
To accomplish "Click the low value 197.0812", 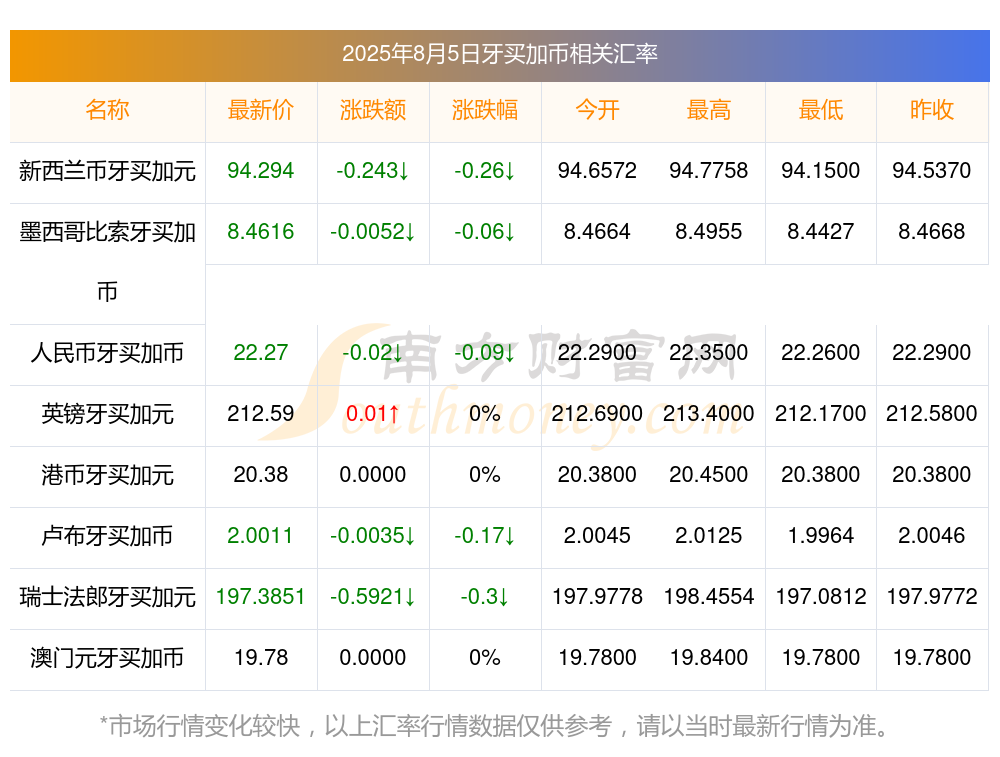I will pyautogui.click(x=821, y=597).
